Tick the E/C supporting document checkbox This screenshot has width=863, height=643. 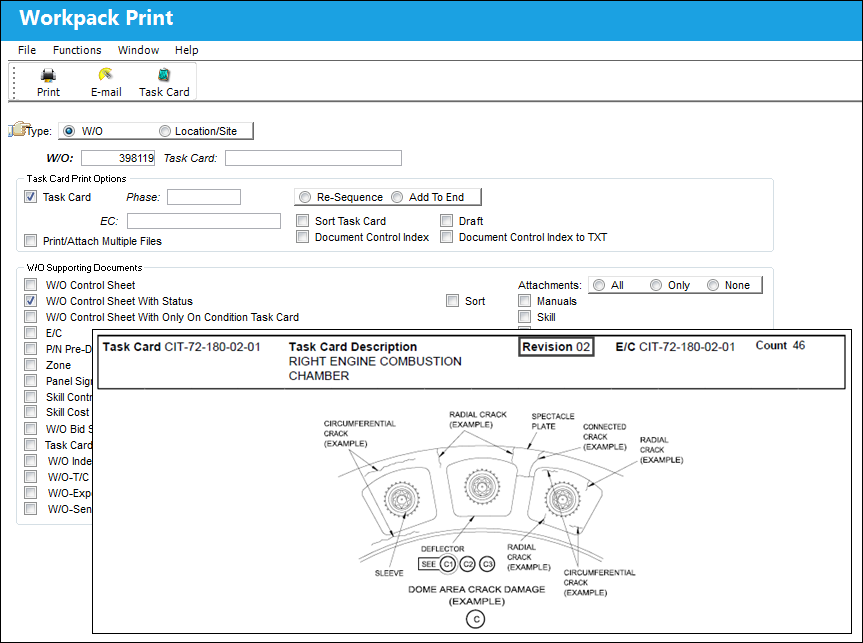click(31, 333)
